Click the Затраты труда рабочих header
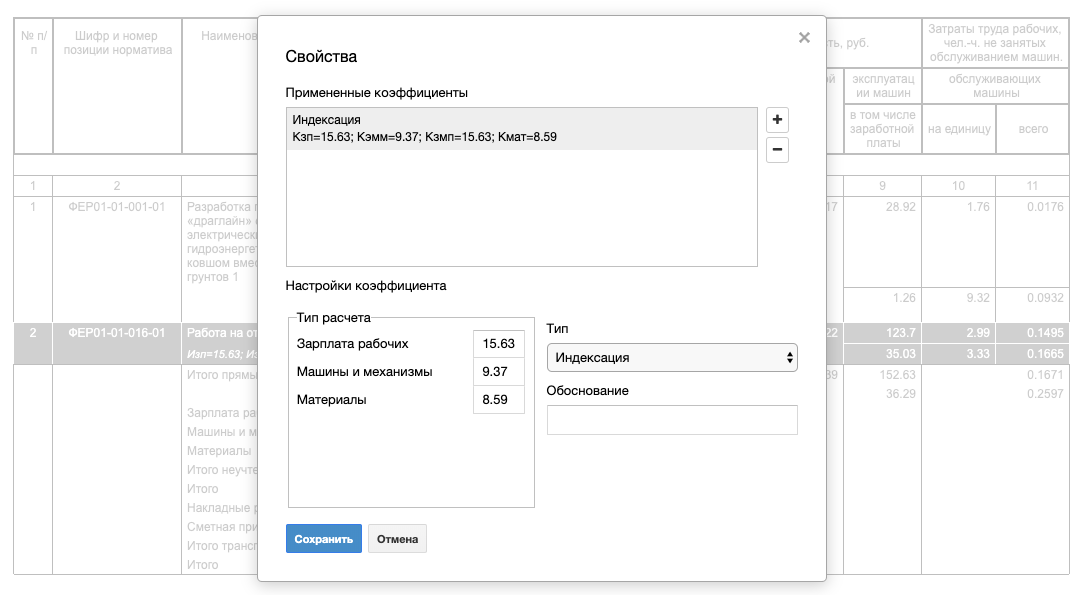 point(994,43)
